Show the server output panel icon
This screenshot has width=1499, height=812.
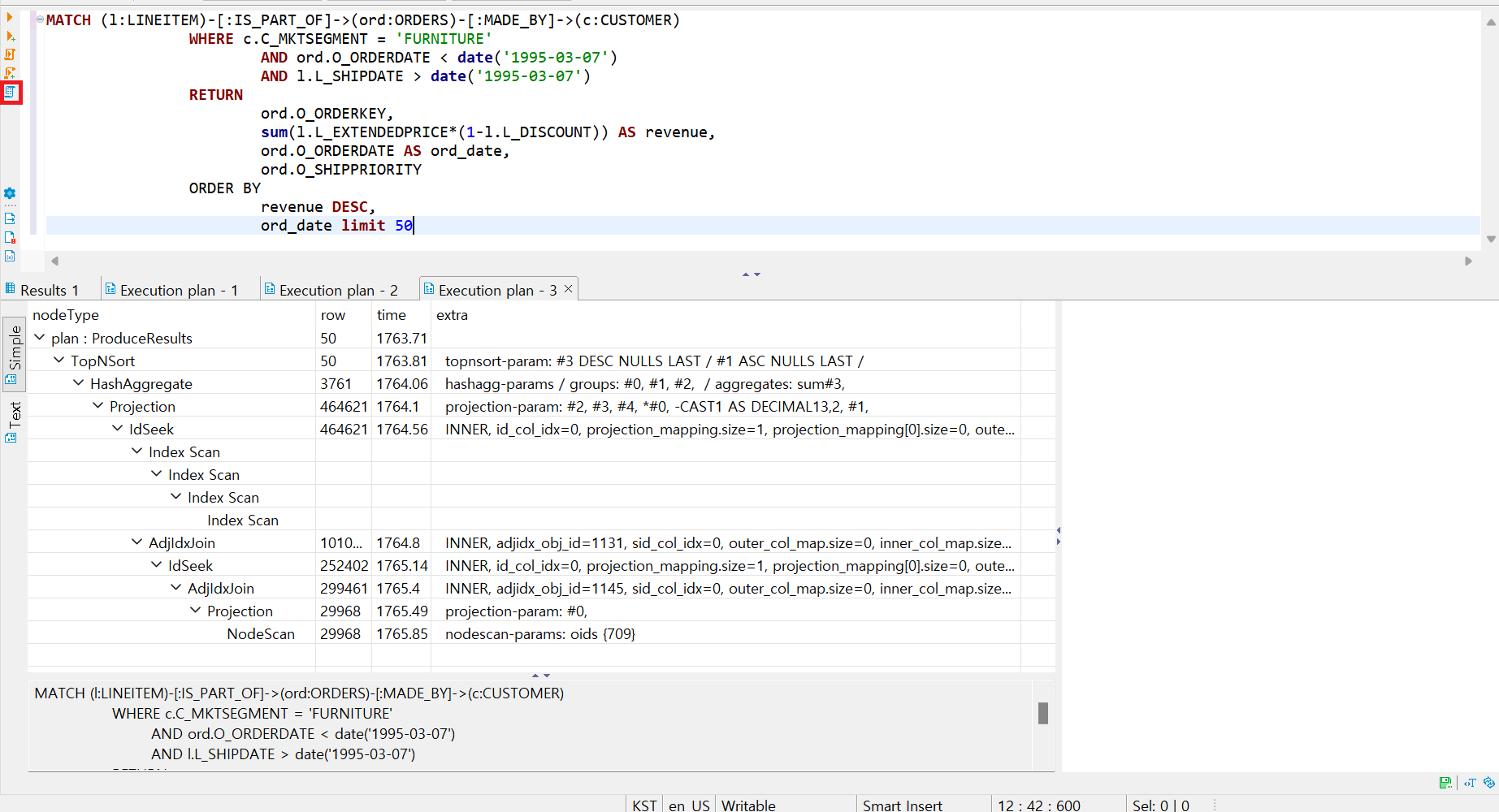click(10, 218)
